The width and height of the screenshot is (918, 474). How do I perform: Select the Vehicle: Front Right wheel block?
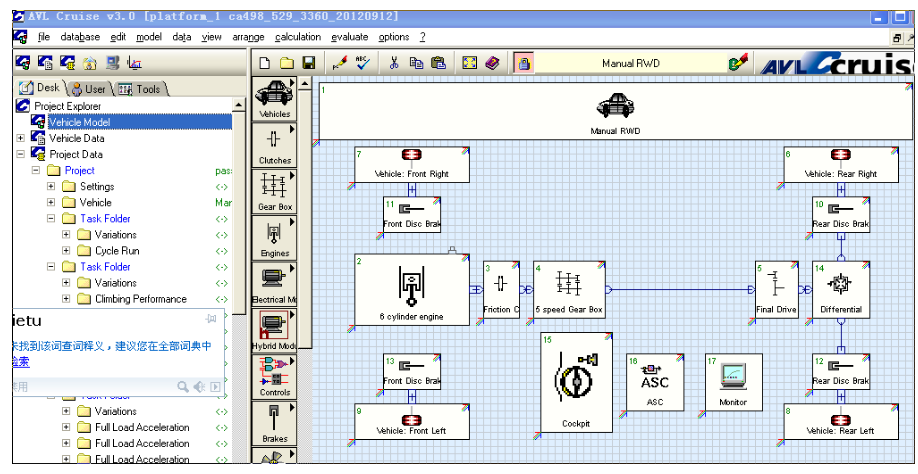coord(412,164)
